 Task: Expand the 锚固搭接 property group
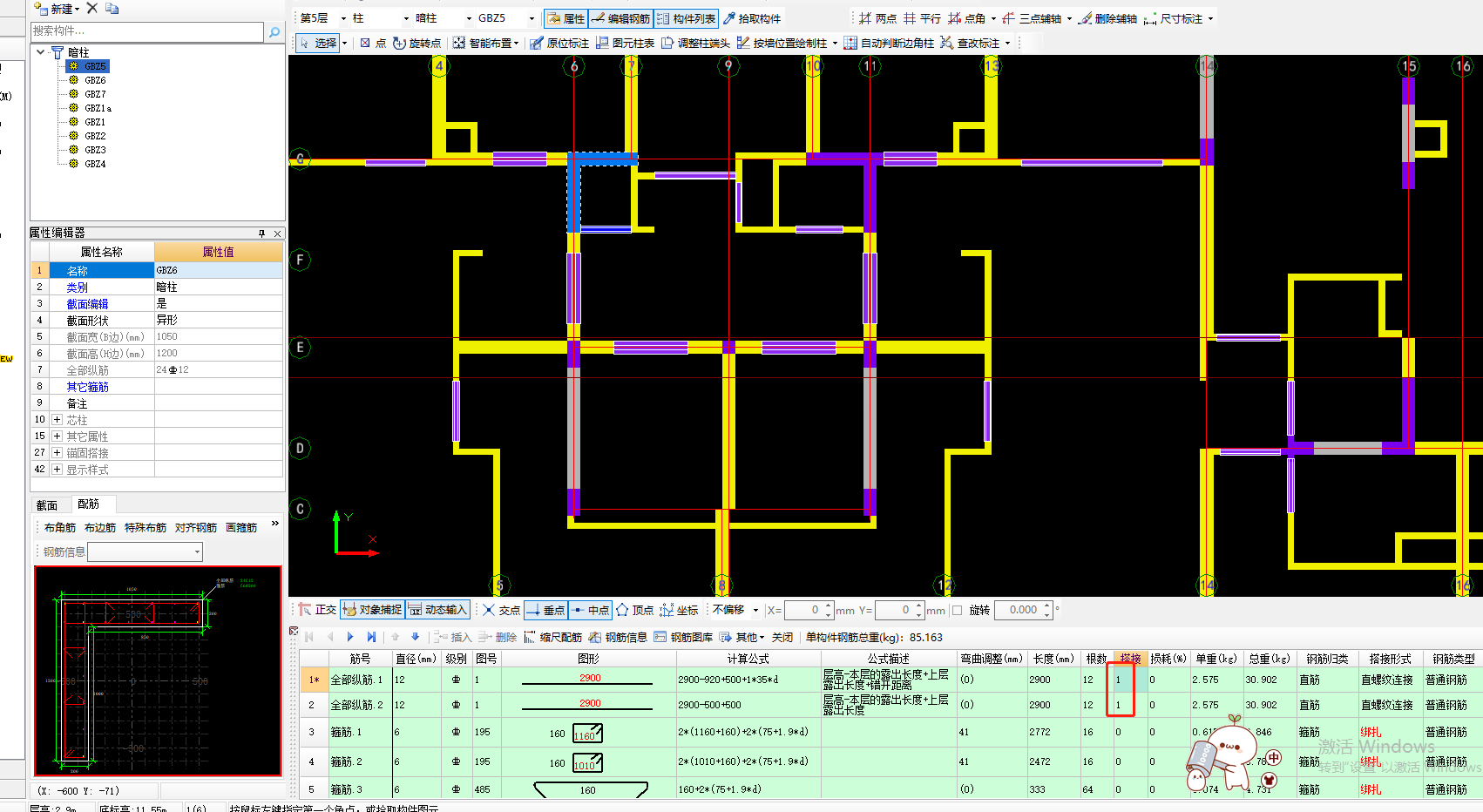tap(57, 453)
